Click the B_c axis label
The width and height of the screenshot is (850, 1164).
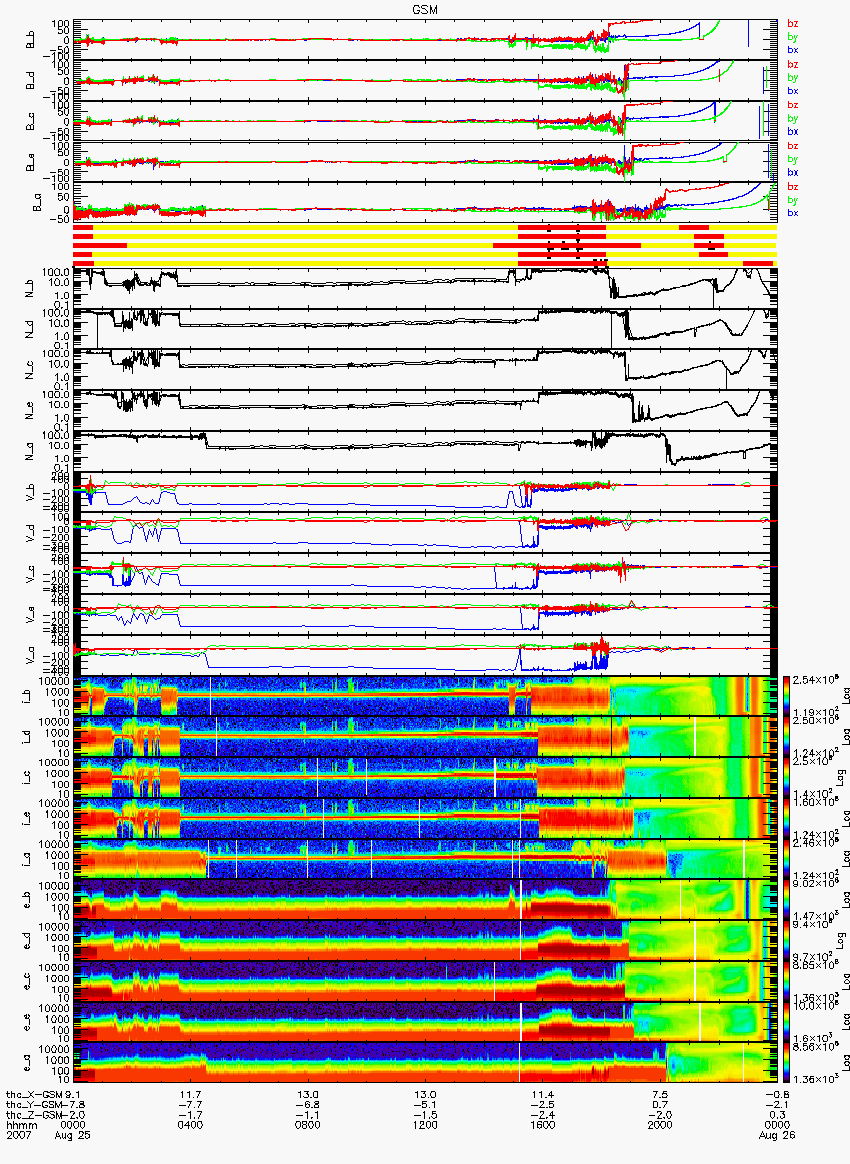point(31,122)
